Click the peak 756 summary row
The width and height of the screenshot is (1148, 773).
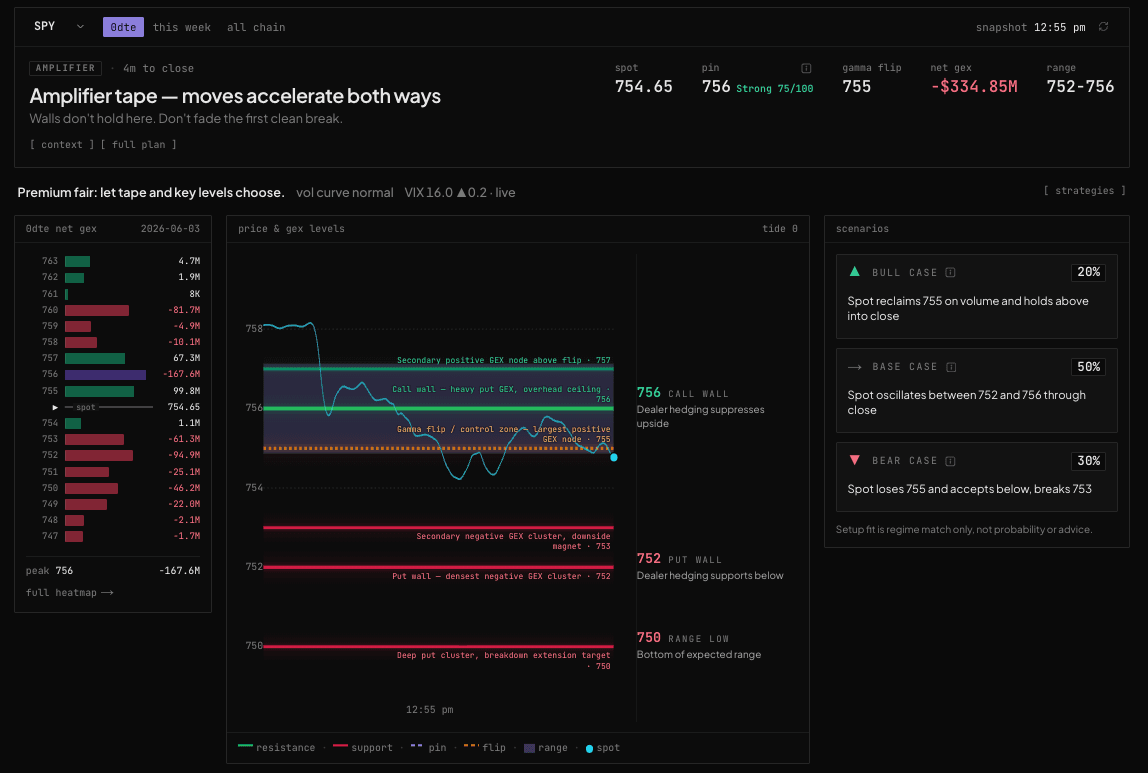[113, 570]
